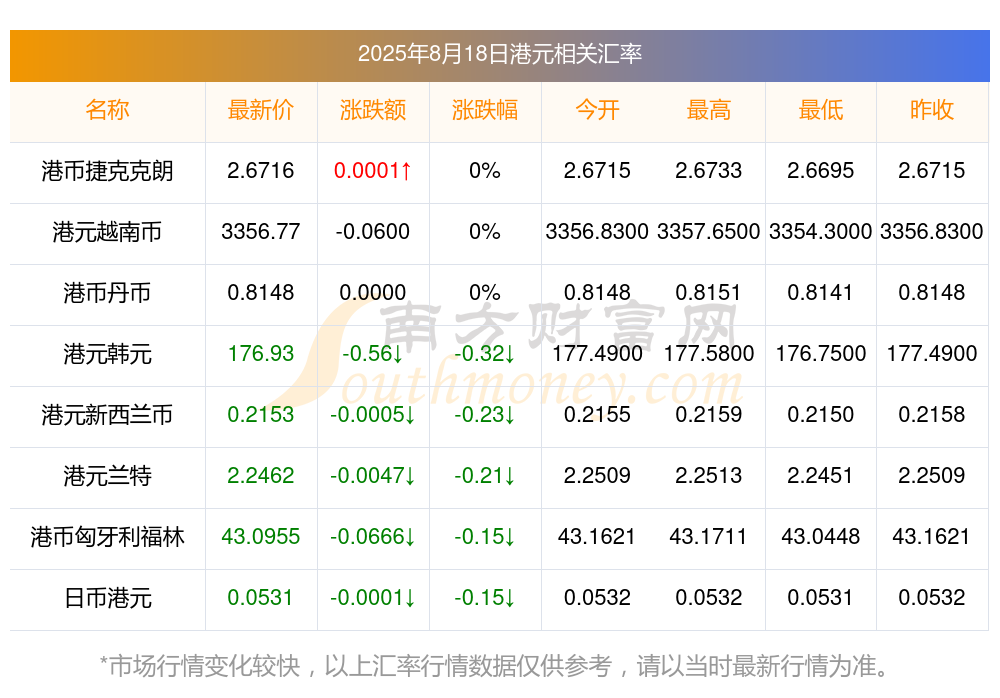This screenshot has width=1000, height=698.
Task: Click the 港币捷克克朗 row name
Action: [107, 171]
